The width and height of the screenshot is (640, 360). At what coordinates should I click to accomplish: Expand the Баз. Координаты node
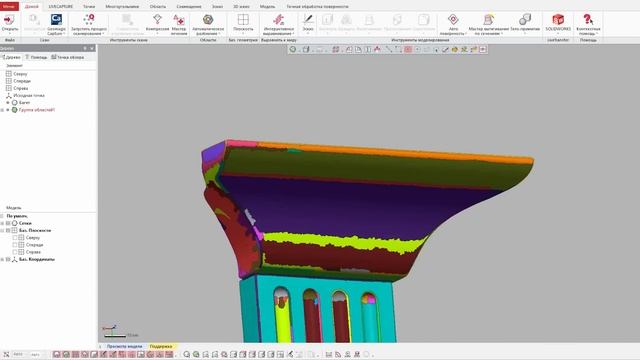coord(2,260)
